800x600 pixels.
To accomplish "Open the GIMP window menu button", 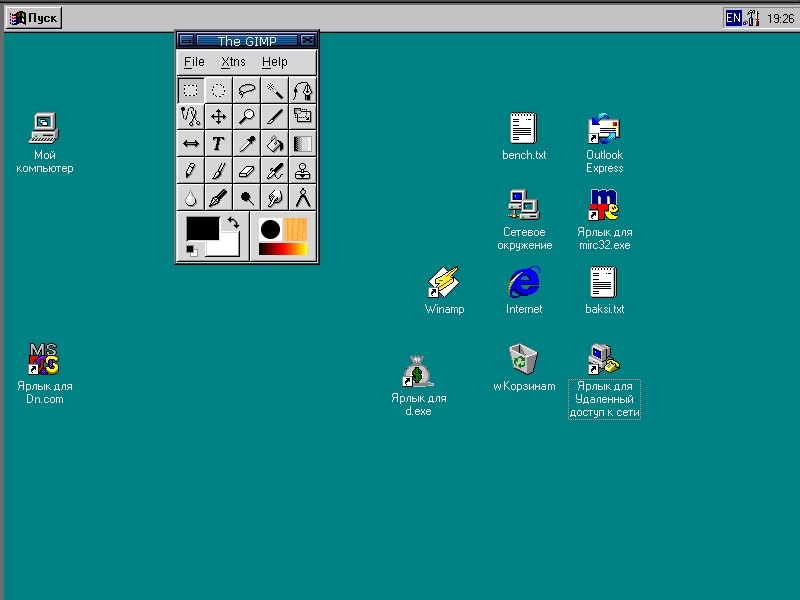I will click(186, 41).
